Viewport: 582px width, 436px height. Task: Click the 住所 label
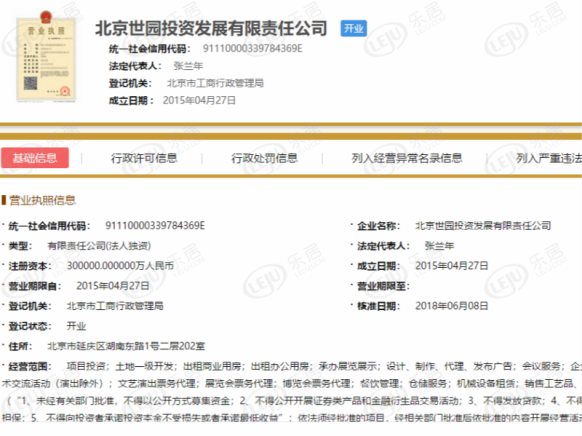pos(20,346)
